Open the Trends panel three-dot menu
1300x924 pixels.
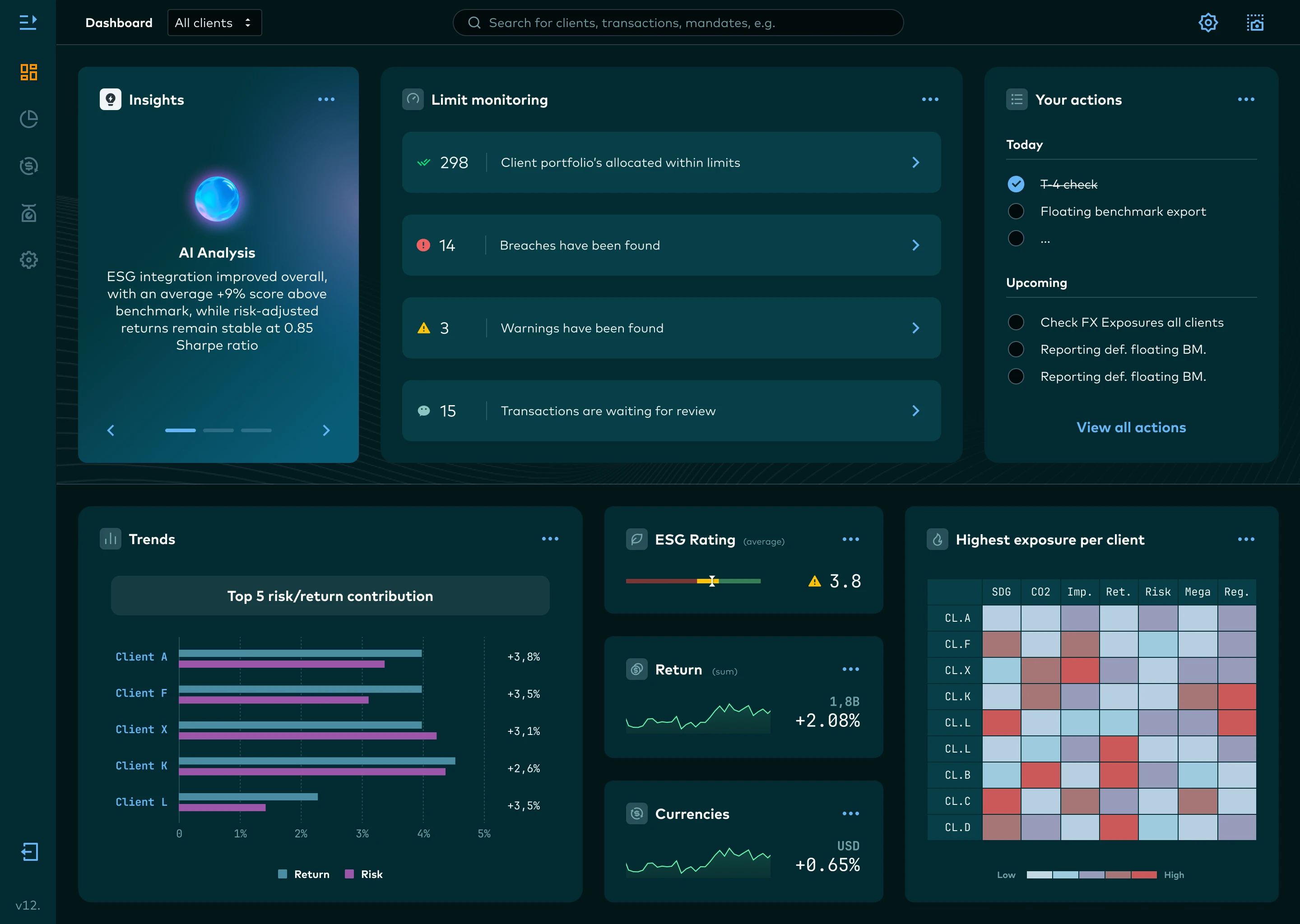(550, 539)
